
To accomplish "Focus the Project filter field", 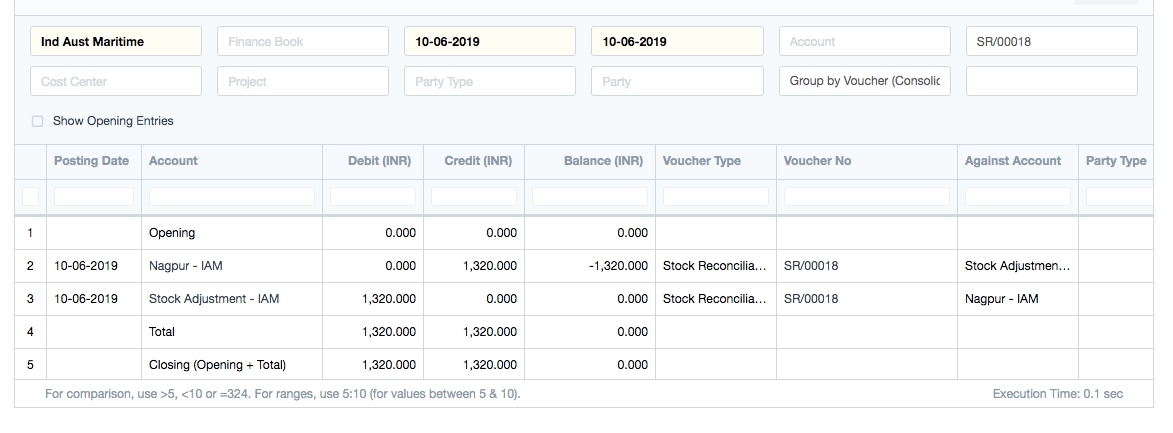I will coord(302,81).
